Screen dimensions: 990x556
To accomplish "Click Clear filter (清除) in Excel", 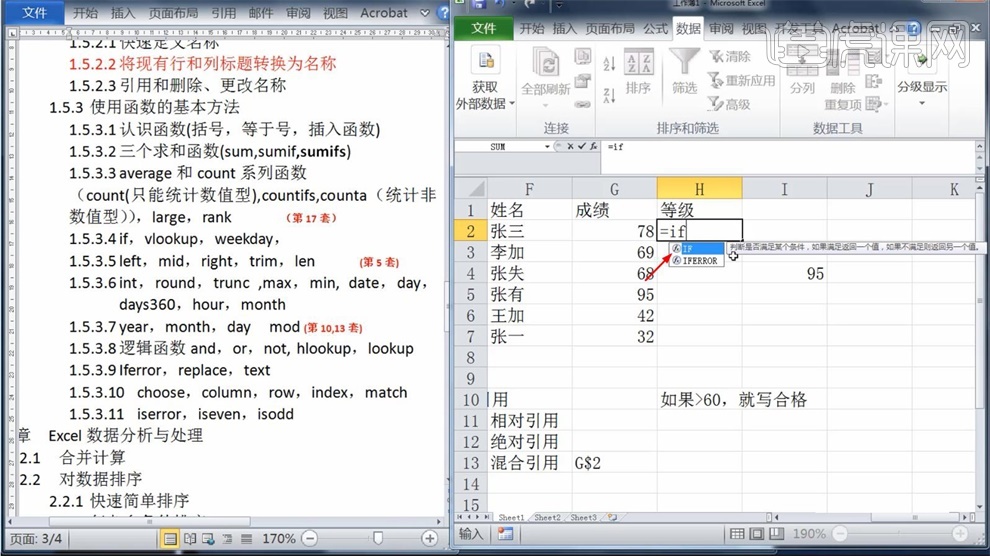I will (730, 56).
